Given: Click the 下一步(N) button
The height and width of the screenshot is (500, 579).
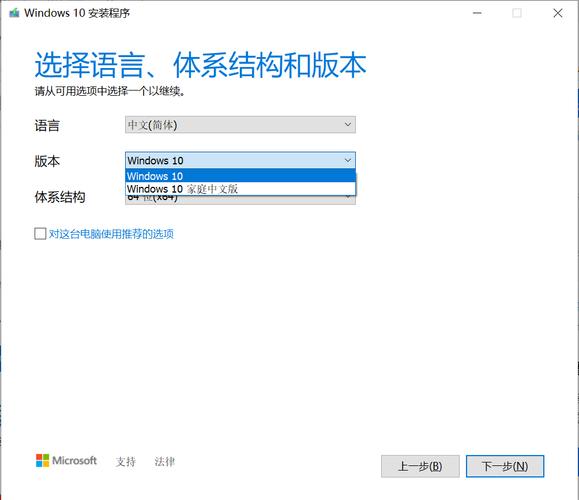Looking at the screenshot, I should pos(505,466).
